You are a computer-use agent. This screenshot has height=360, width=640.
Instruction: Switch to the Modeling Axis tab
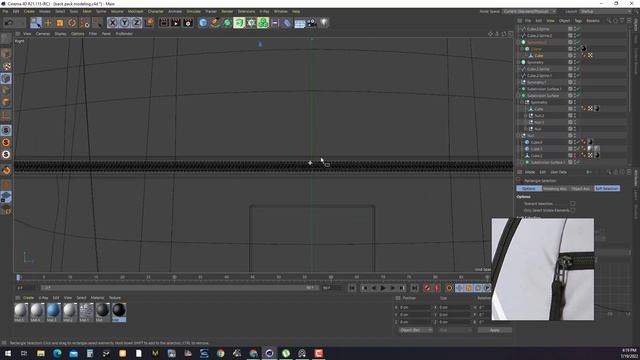coord(555,189)
